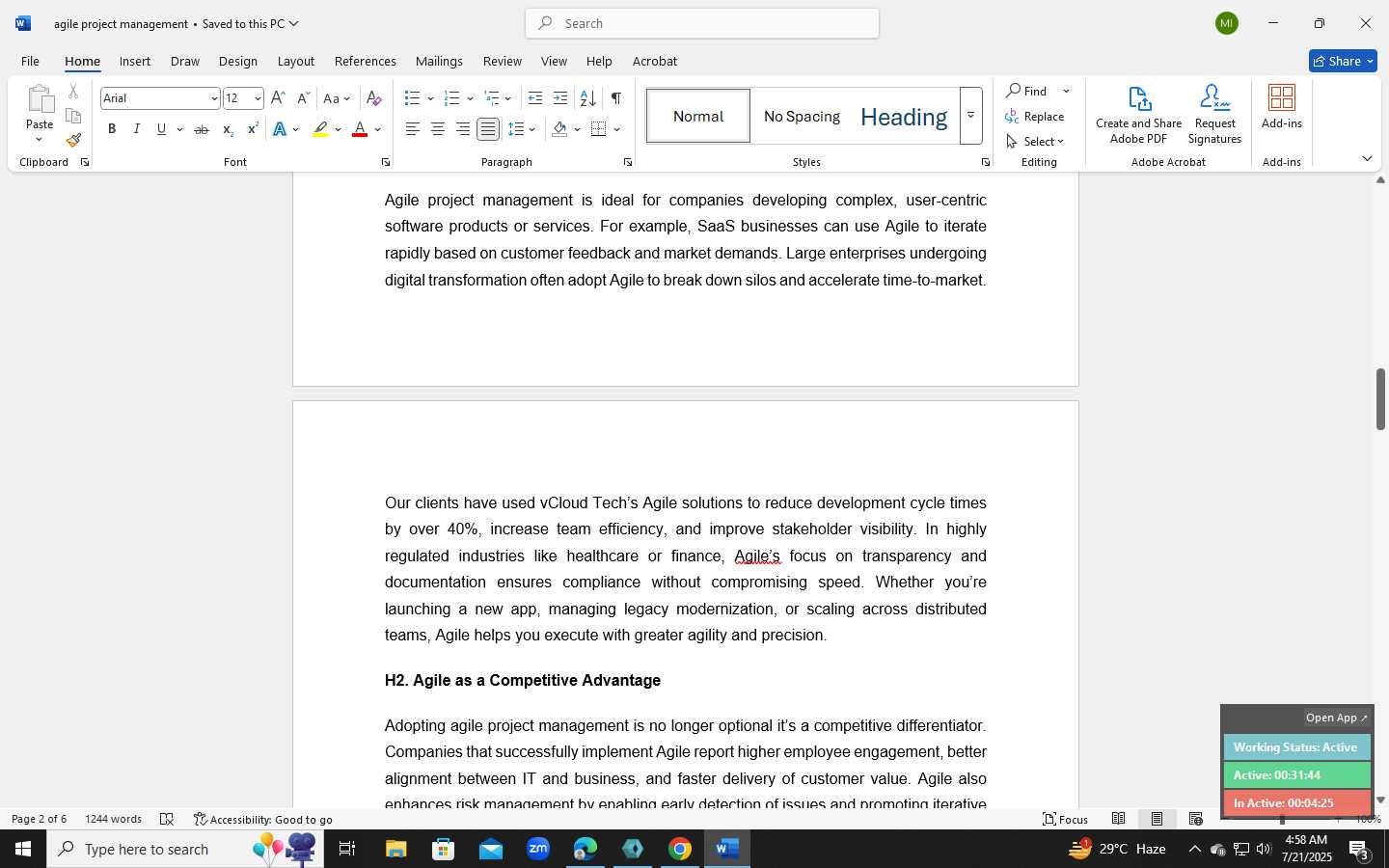Image resolution: width=1389 pixels, height=868 pixels.
Task: Toggle Superscript formatting
Action: (253, 129)
